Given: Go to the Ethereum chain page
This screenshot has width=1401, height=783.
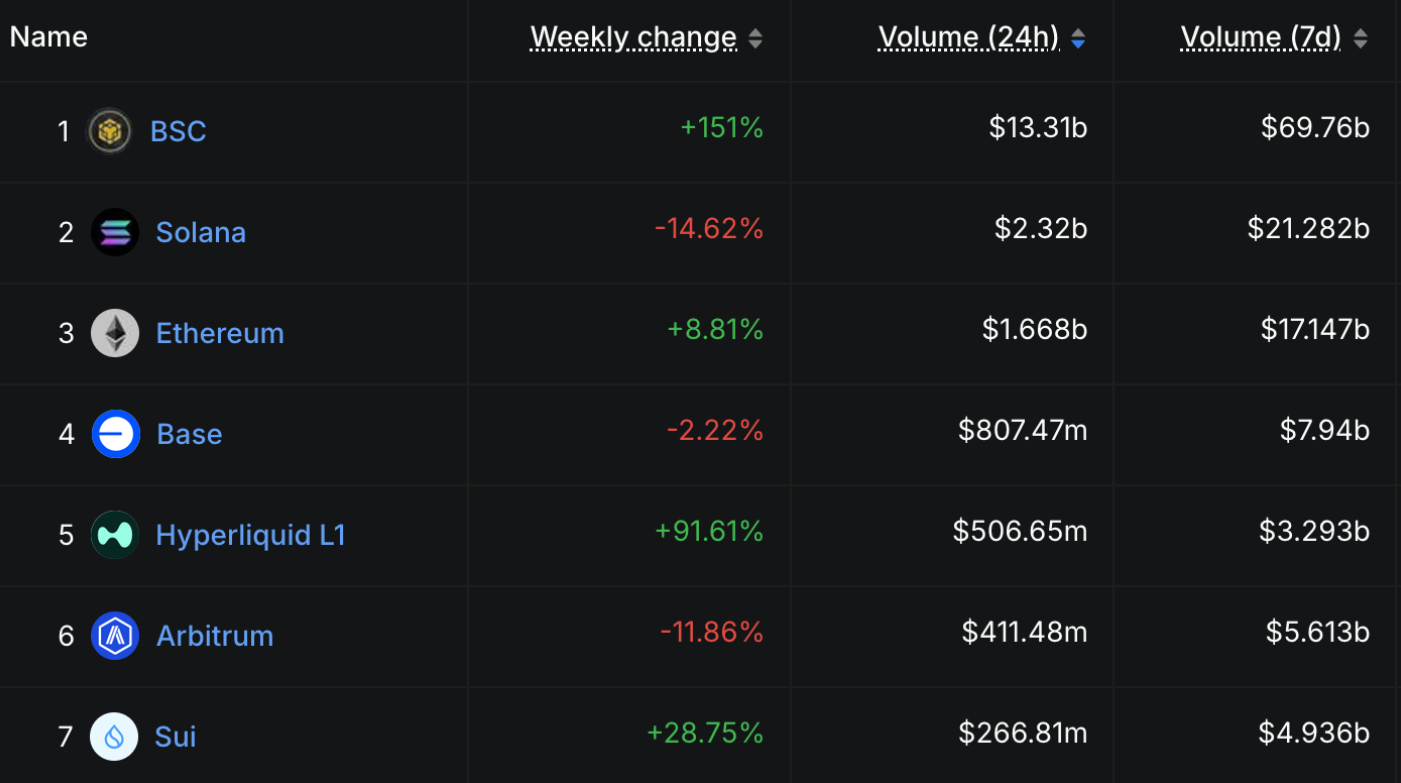Looking at the screenshot, I should point(220,333).
